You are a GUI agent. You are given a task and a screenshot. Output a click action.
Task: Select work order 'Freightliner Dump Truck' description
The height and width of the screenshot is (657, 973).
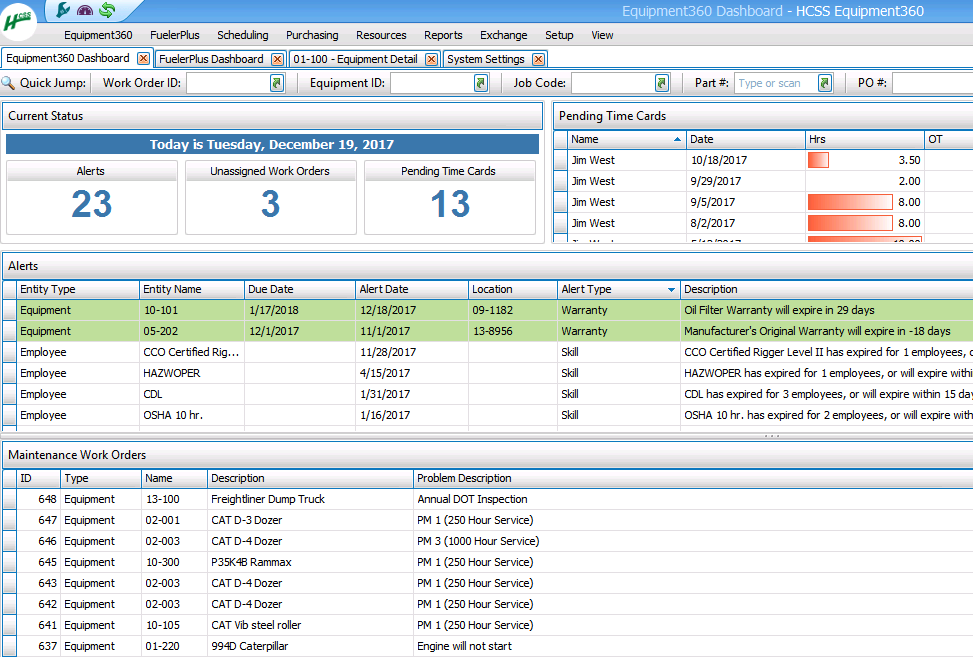(x=267, y=499)
